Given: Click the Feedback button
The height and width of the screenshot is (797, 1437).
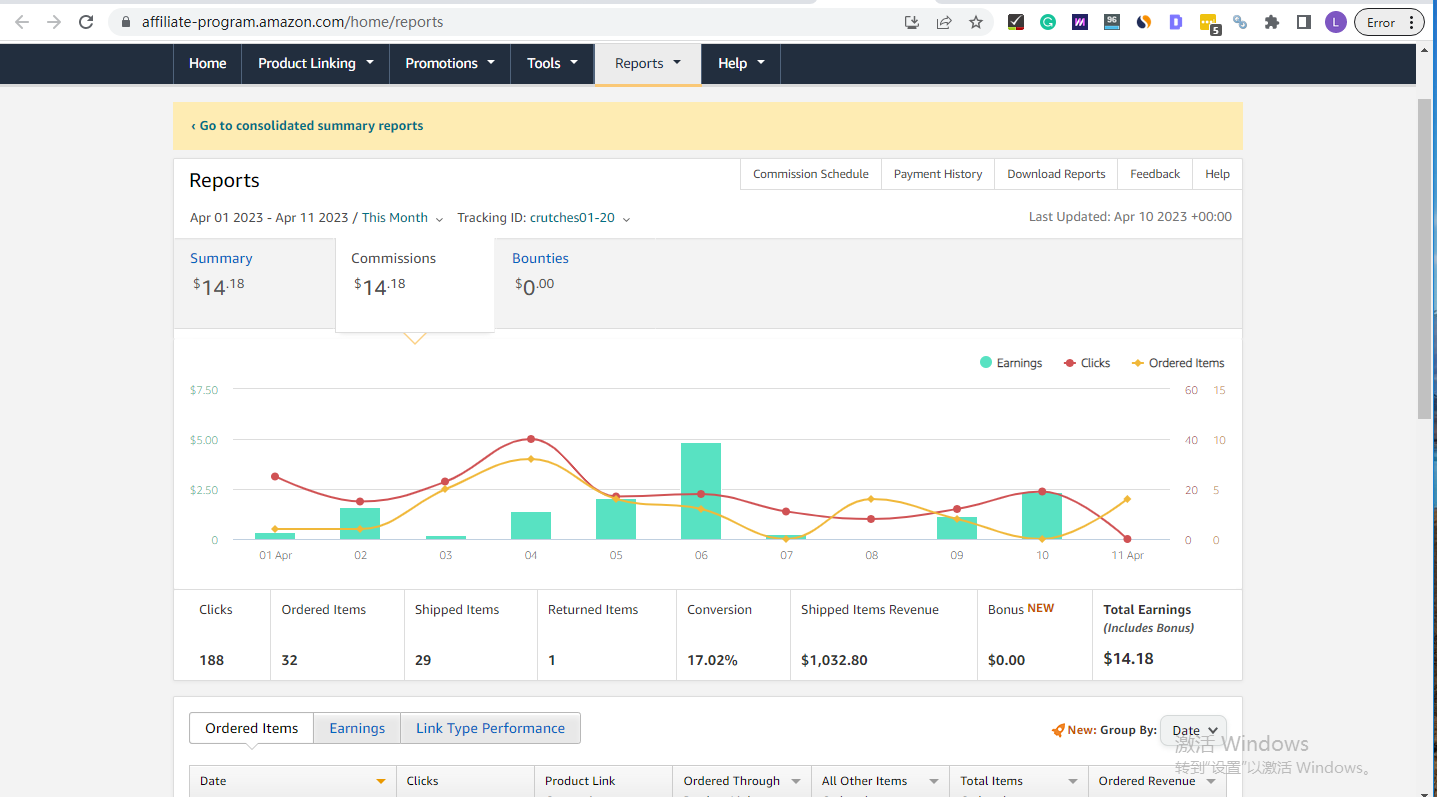Looking at the screenshot, I should tap(1155, 173).
